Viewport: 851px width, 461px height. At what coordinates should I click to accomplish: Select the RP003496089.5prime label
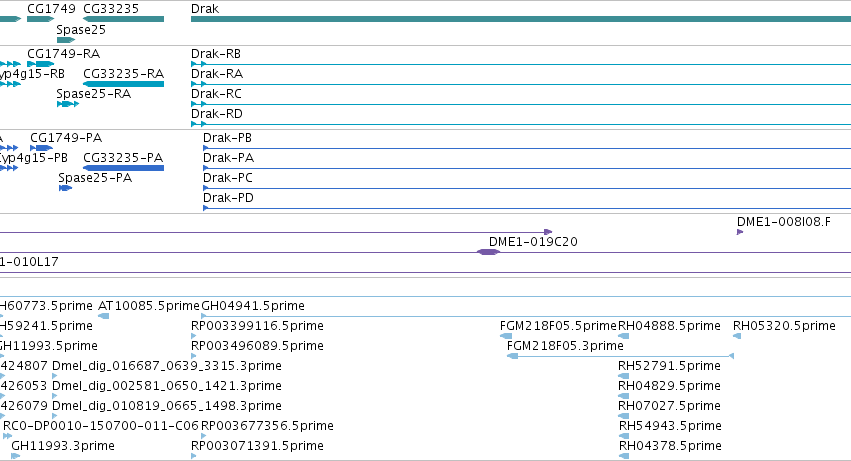pyautogui.click(x=257, y=346)
